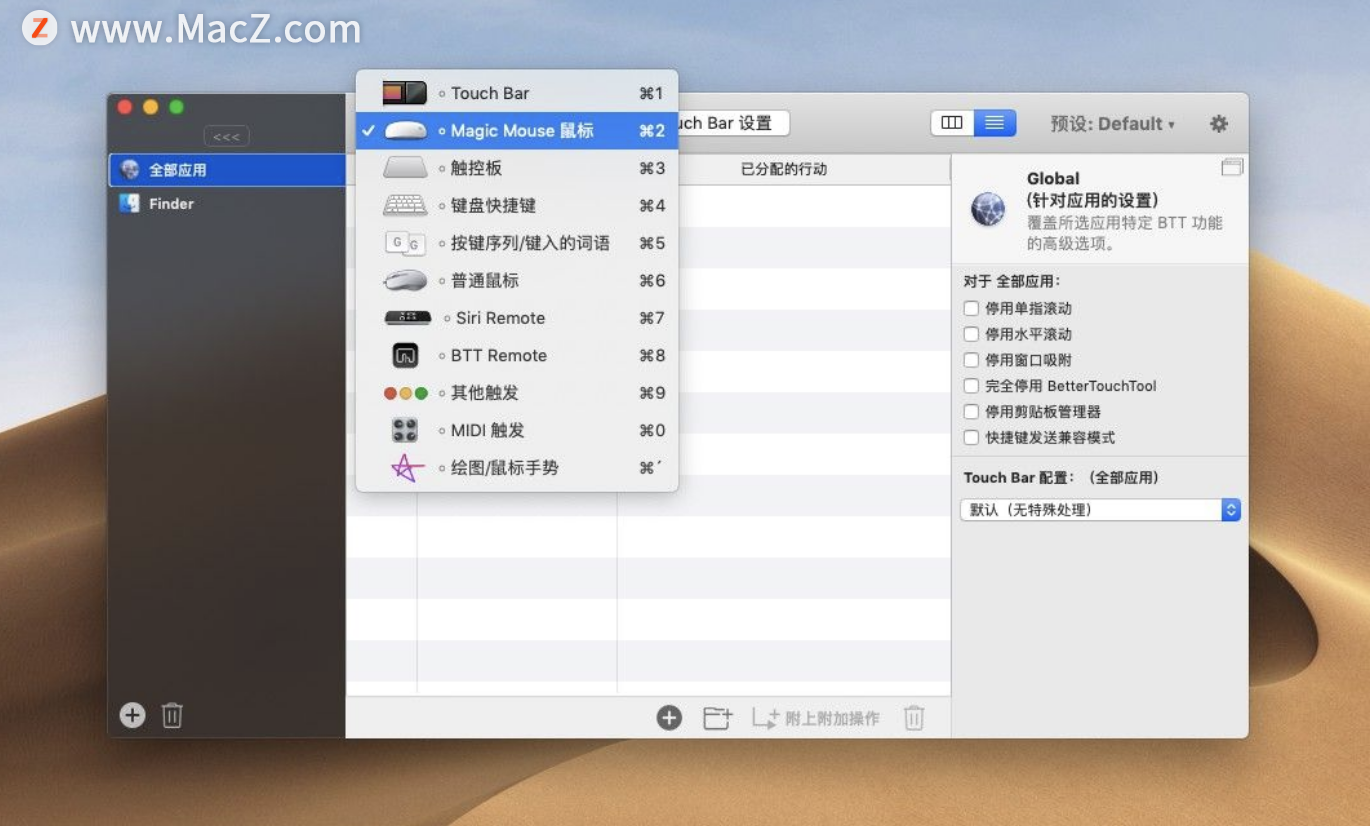Click the Finder app icon in sidebar
Screen dimensions: 1370x826
(x=129, y=203)
